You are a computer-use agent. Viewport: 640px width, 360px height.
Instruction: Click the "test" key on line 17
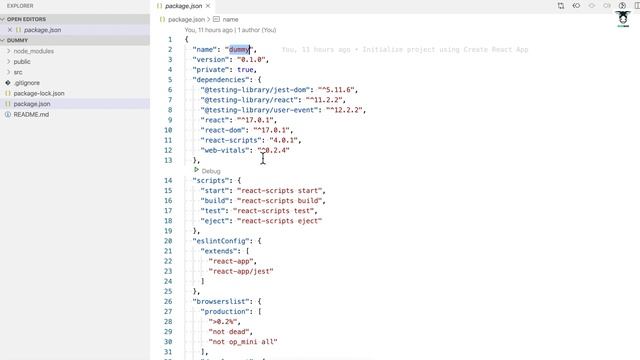212,211
